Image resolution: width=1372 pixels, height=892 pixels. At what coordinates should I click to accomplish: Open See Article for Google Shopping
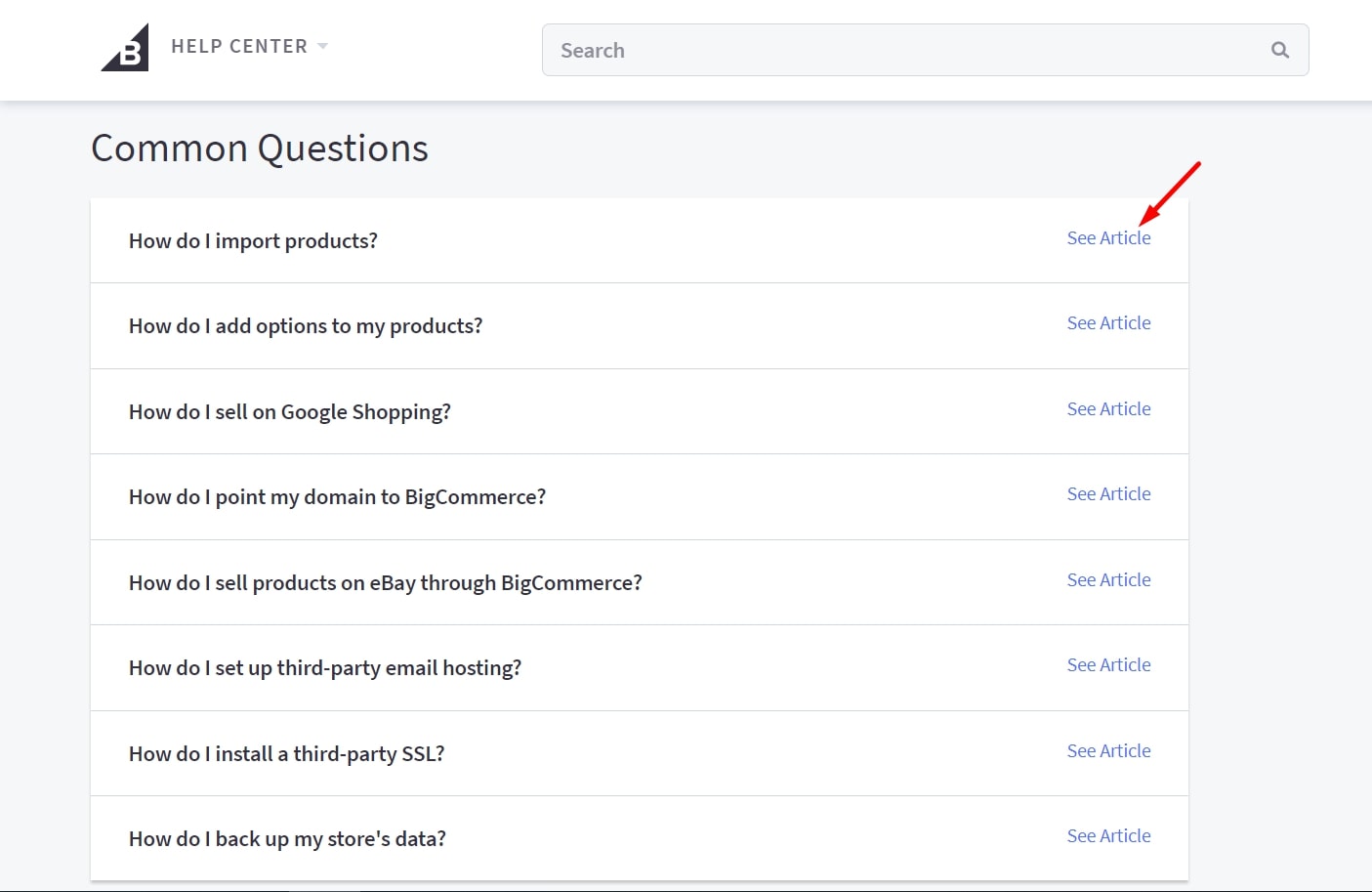coord(1108,409)
